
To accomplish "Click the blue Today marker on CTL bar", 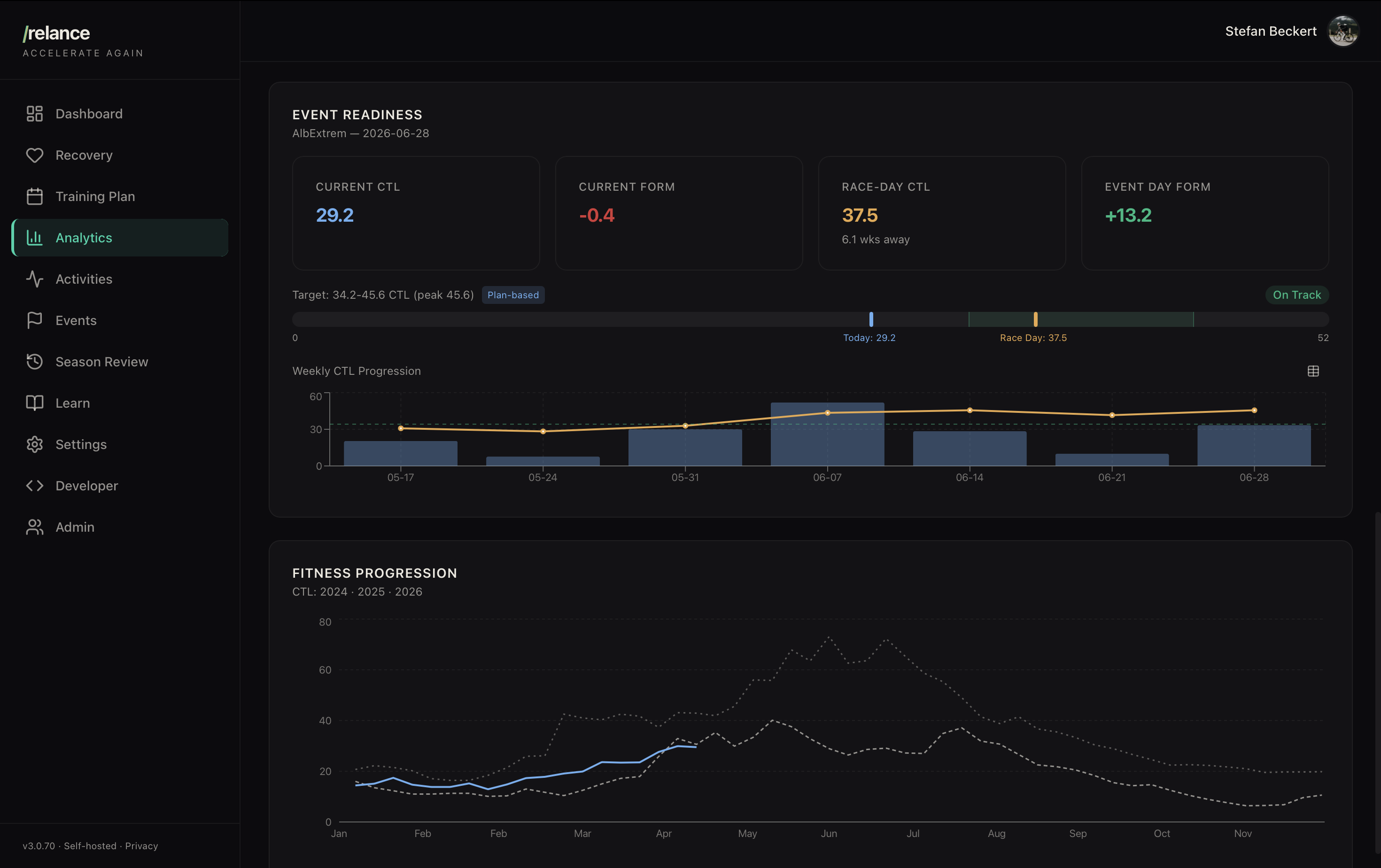I will click(870, 319).
